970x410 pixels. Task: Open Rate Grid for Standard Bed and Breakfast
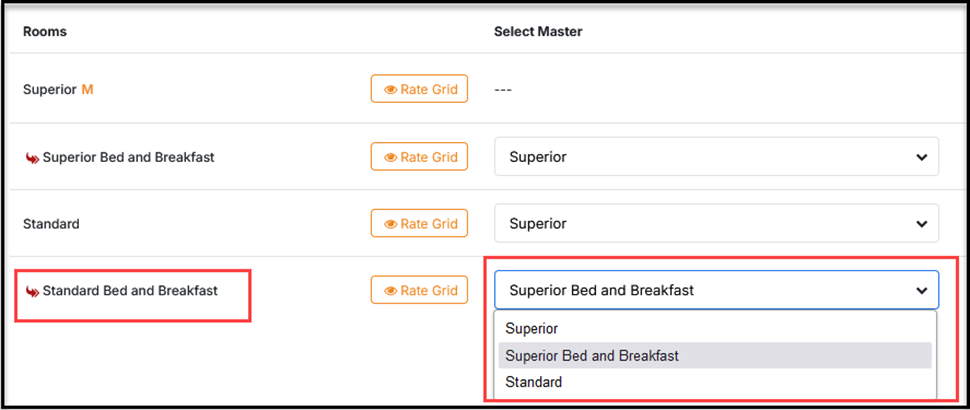click(419, 291)
